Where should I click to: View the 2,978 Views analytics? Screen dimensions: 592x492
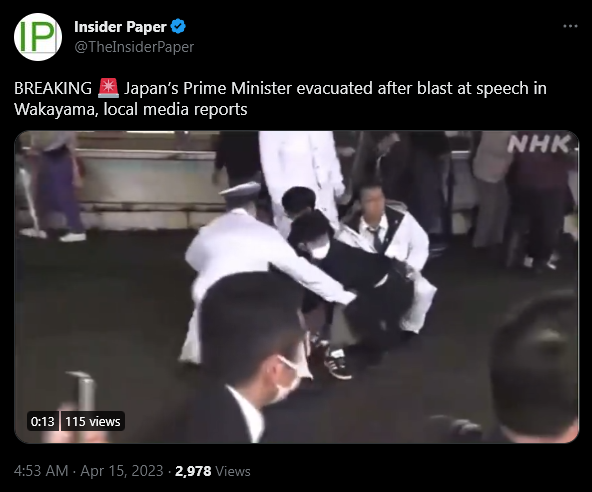pos(213,471)
